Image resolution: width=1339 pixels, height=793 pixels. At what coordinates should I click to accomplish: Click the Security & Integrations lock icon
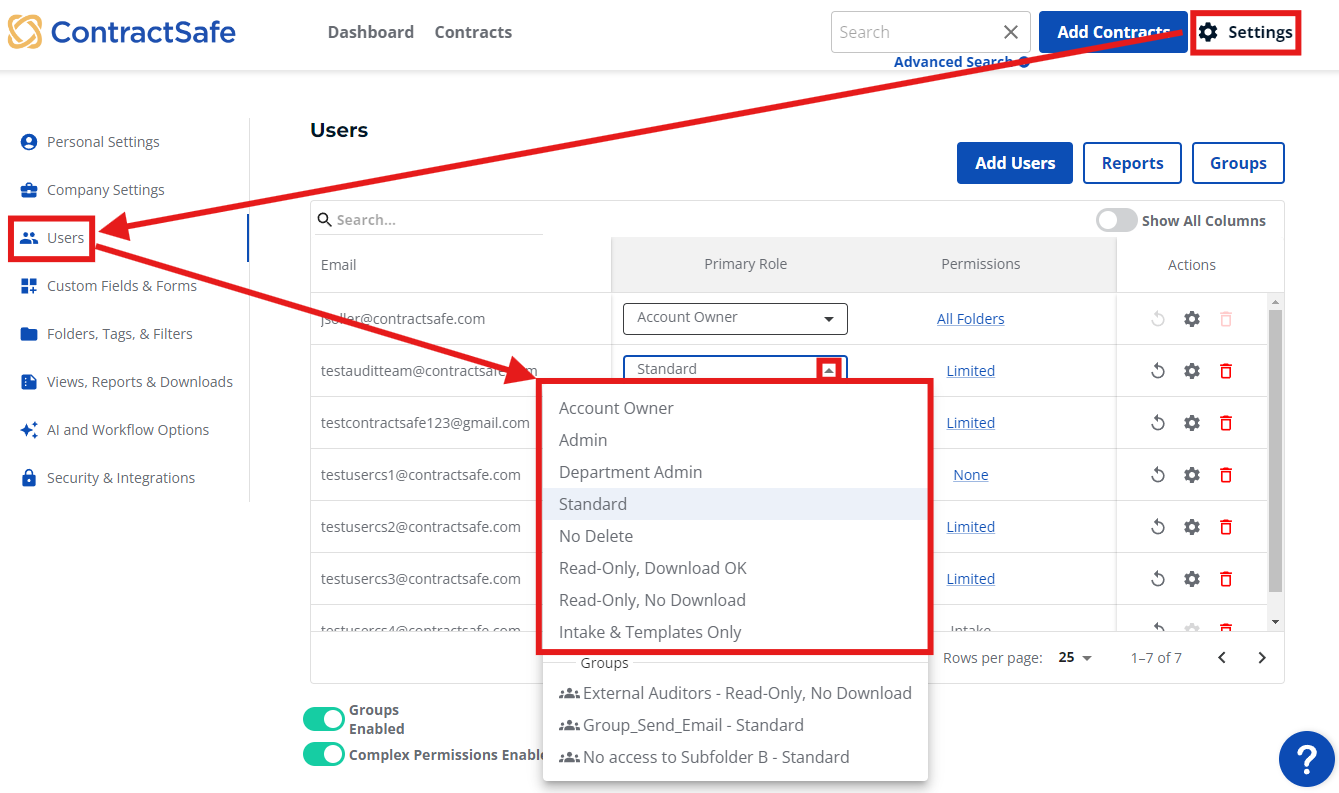[x=30, y=477]
